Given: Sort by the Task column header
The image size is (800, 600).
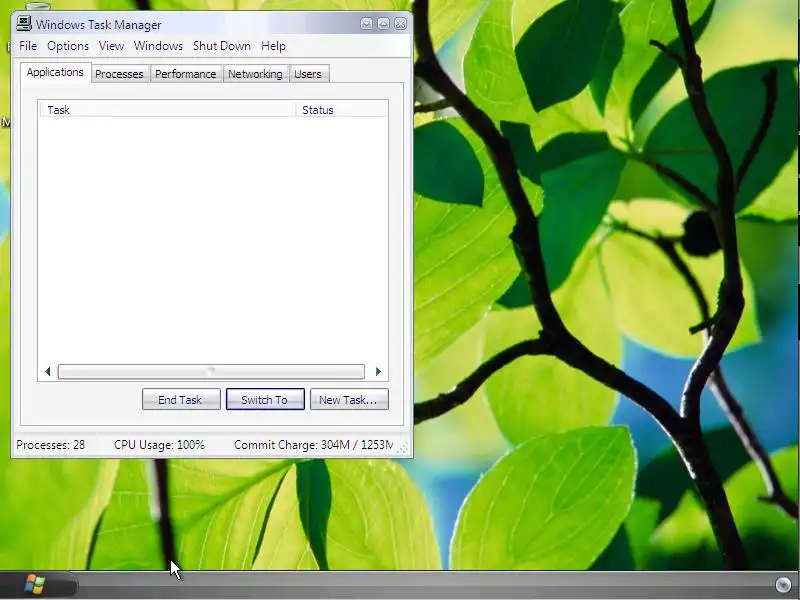Looking at the screenshot, I should tap(167, 110).
